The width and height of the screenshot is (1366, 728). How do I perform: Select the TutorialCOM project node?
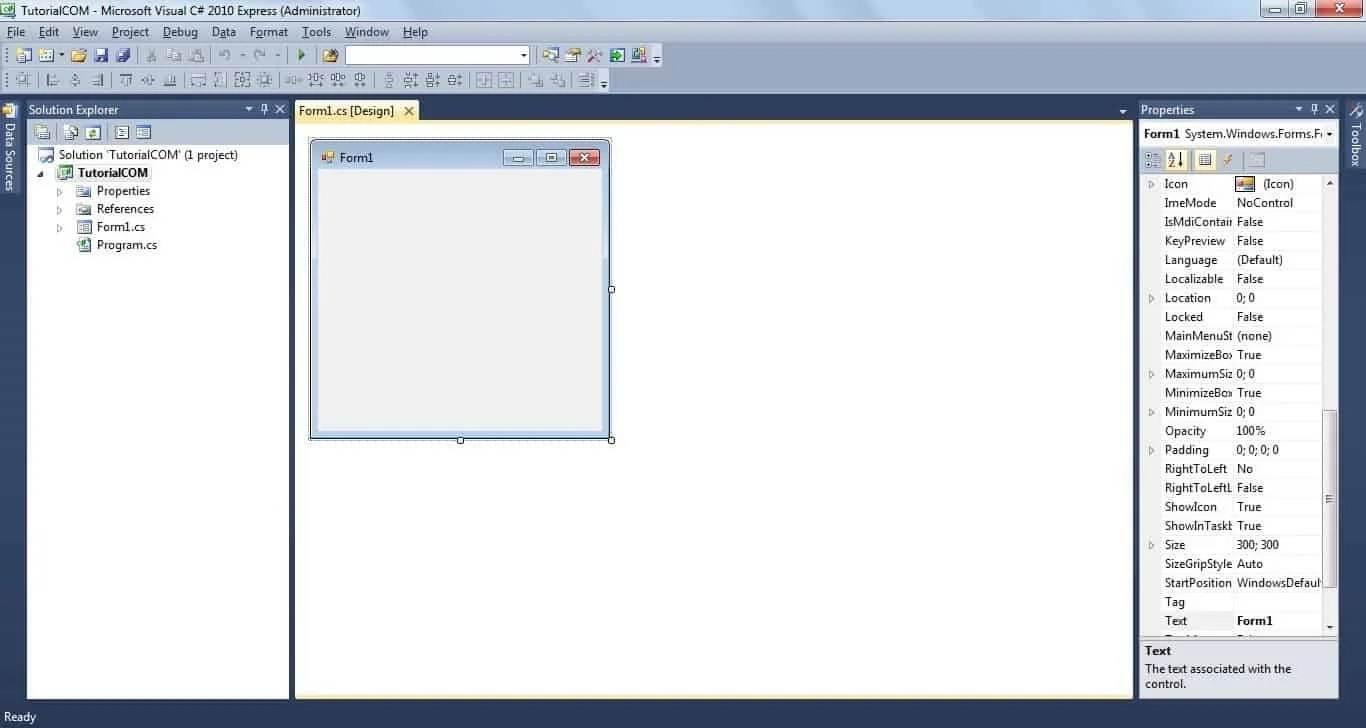[112, 173]
